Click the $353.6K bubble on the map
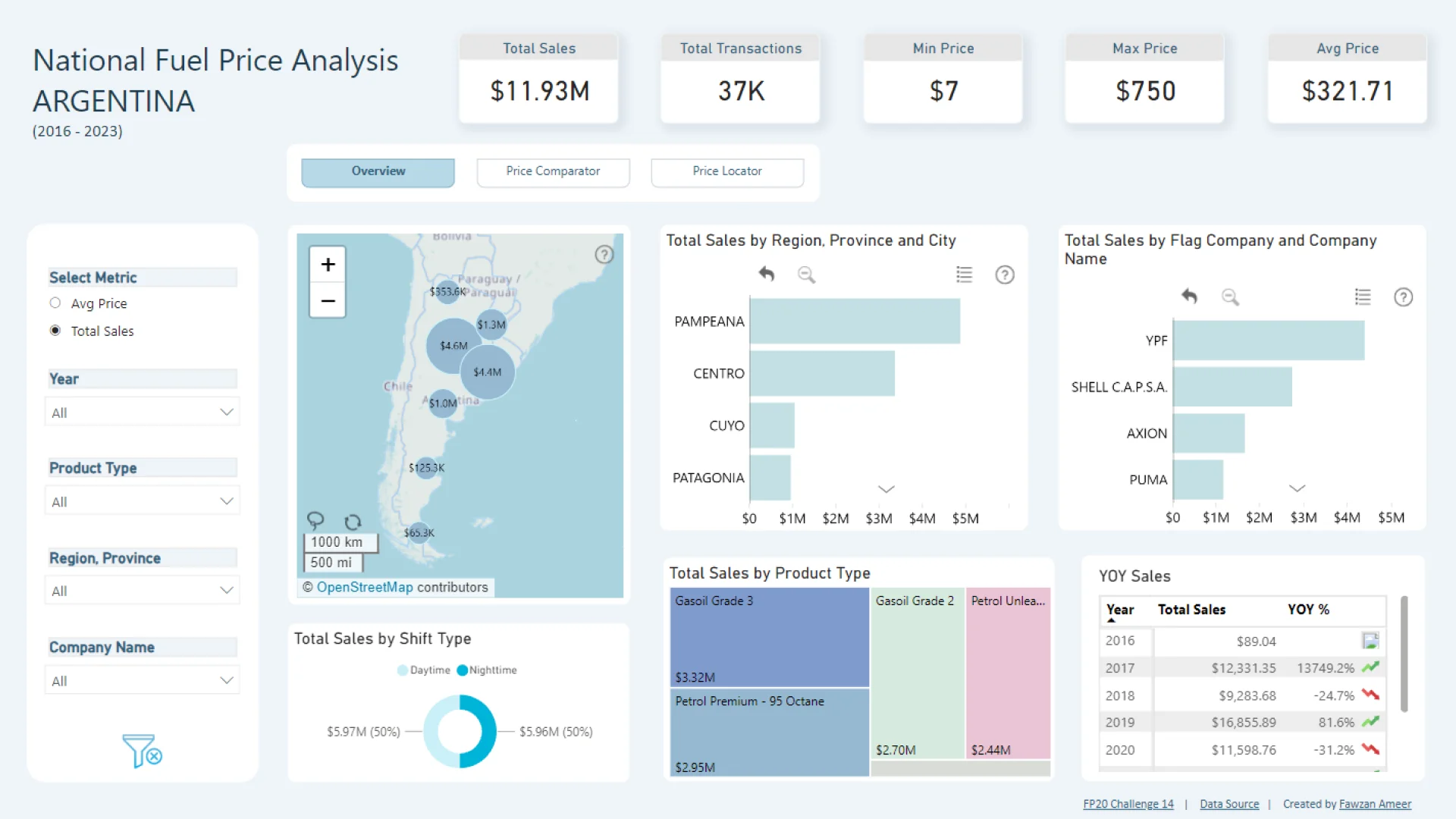Screen dimensions: 1456x819 448,291
